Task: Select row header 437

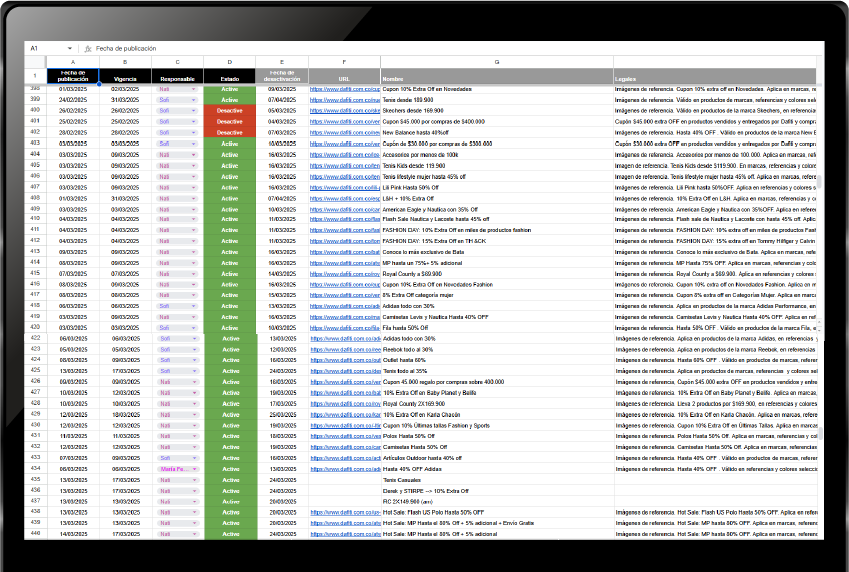Action: pos(35,500)
